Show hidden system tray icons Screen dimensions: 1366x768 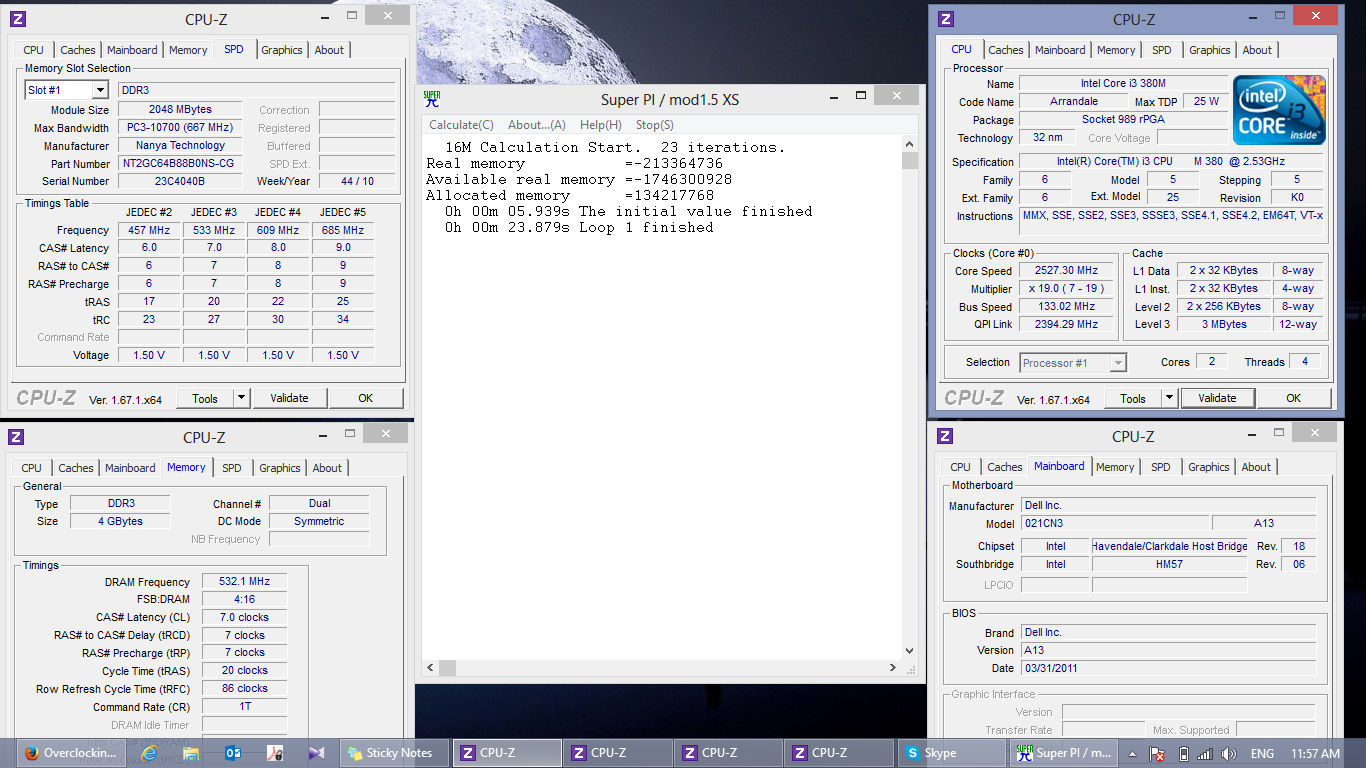pos(1133,754)
